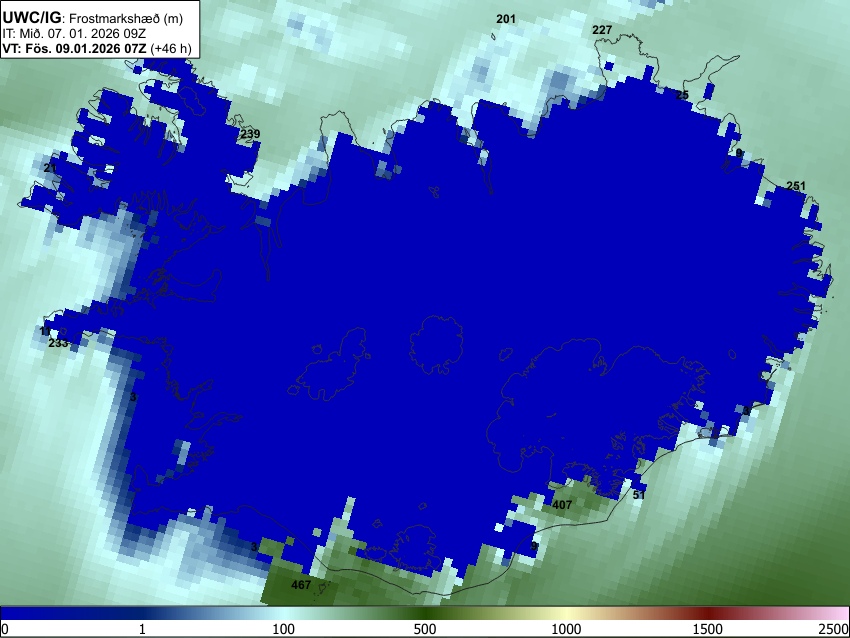850x638 pixels.
Task: Click the color scale label 1
Action: pyautogui.click(x=142, y=629)
